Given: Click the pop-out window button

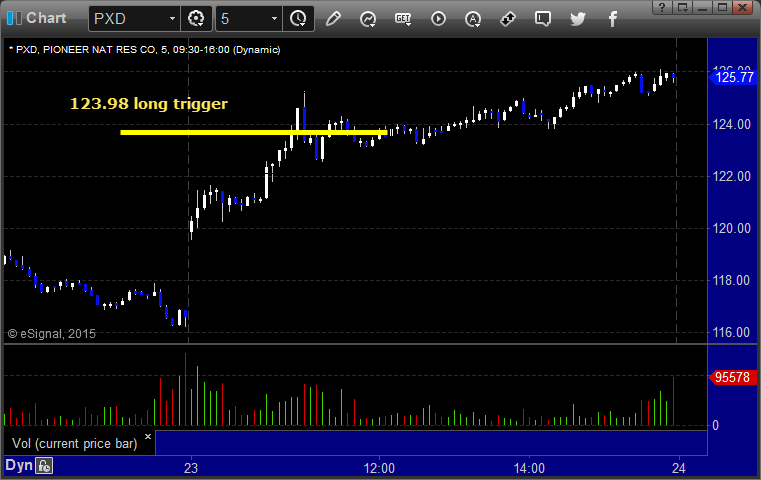Looking at the screenshot, I should pyautogui.click(x=682, y=7).
